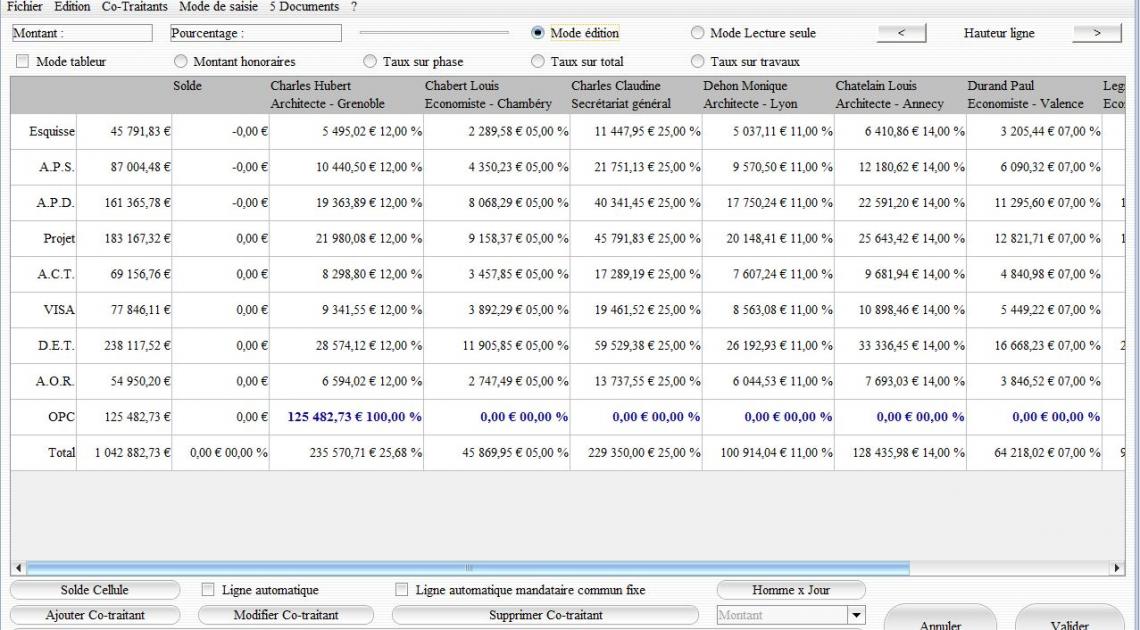Click the Ajouter Co-traitant button

point(95,615)
